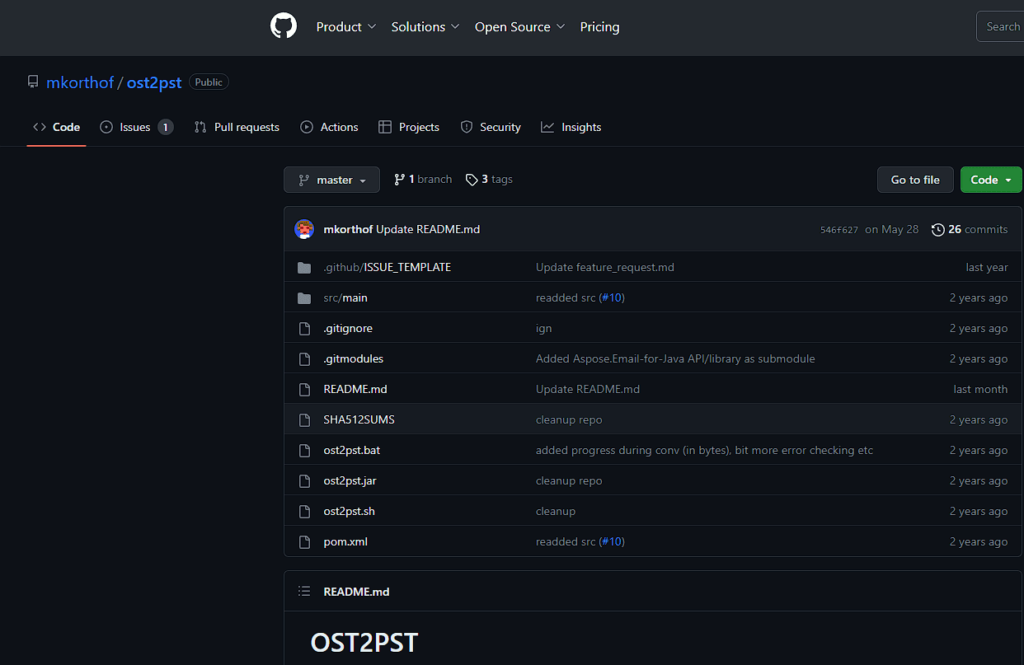The image size is (1024, 665).
Task: Click mkorthof's avatar in the commit row
Action: (304, 229)
